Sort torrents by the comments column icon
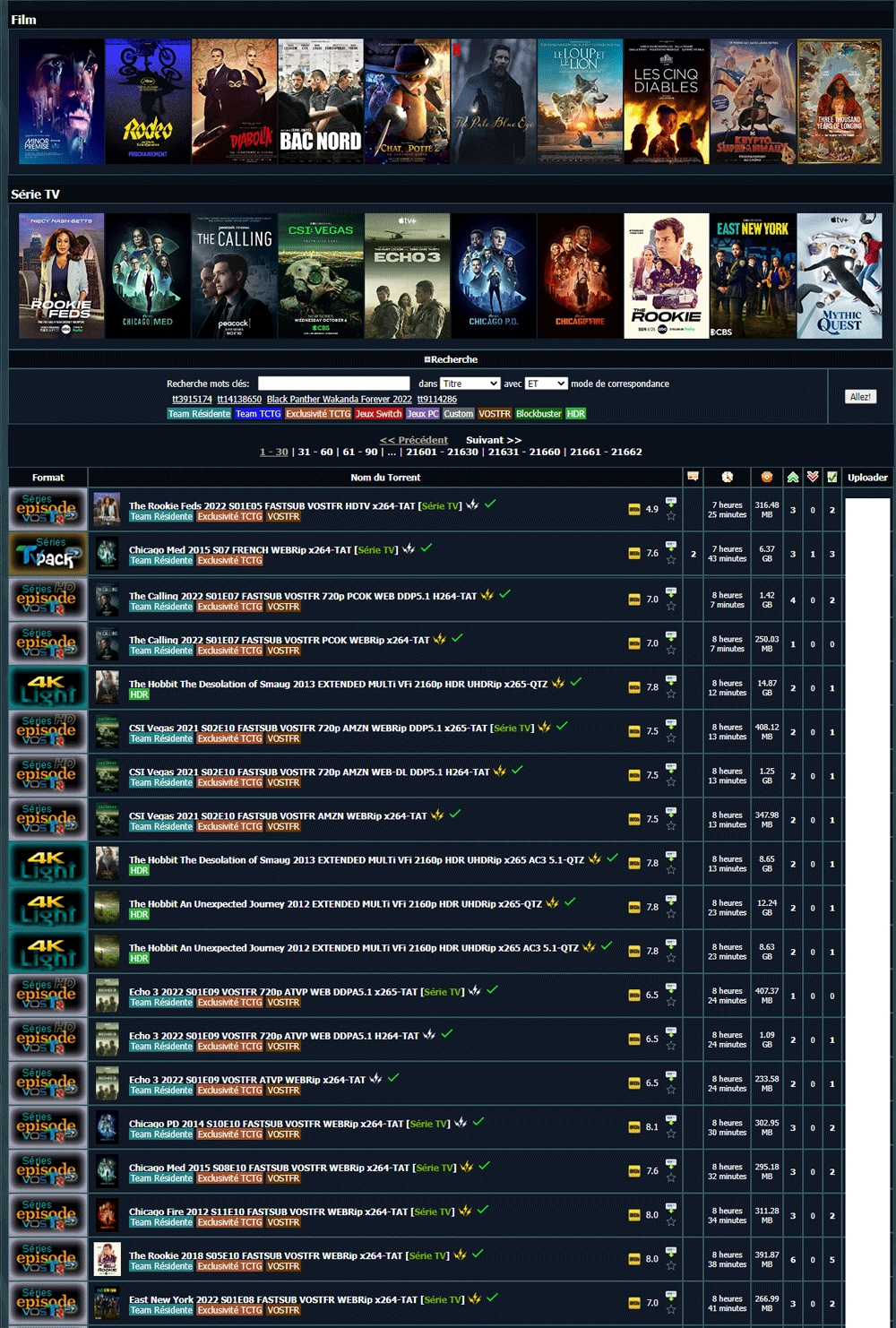896x1328 pixels. pyautogui.click(x=693, y=477)
